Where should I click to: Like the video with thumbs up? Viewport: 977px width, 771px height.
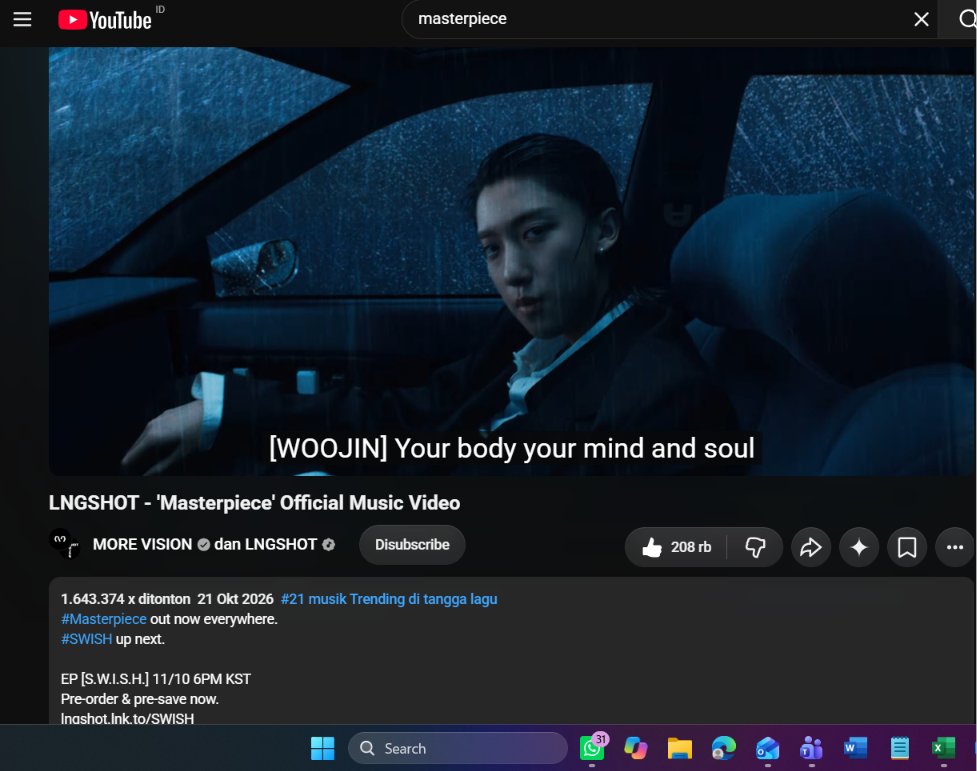[x=676, y=547]
